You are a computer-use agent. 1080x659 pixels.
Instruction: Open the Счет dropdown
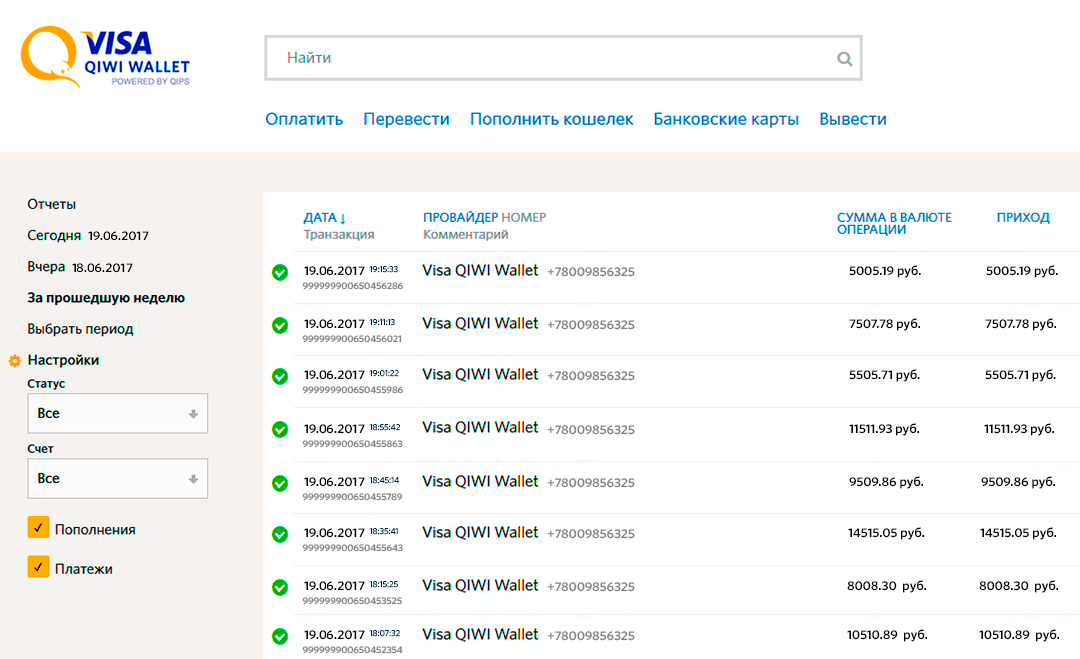coord(118,478)
